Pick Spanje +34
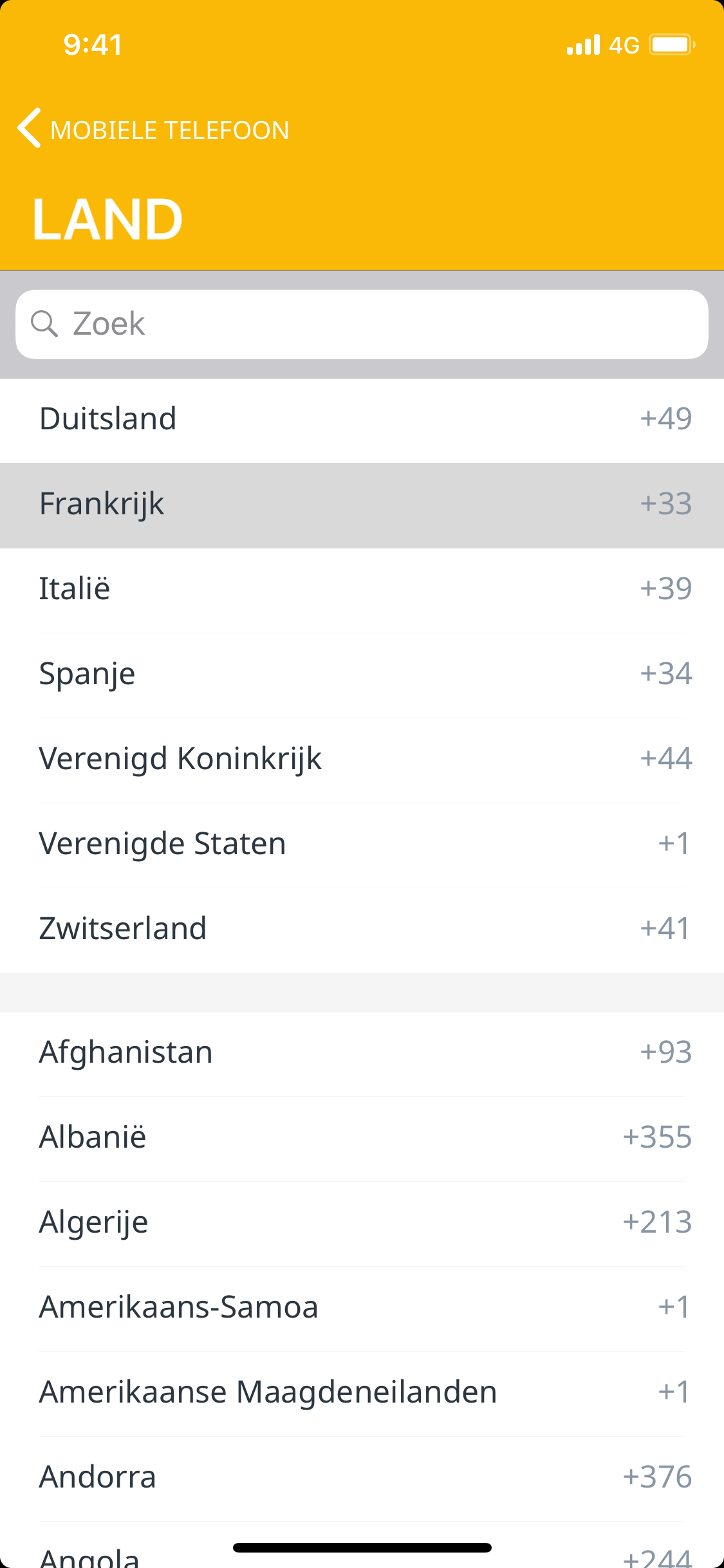724x1568 pixels. click(362, 674)
